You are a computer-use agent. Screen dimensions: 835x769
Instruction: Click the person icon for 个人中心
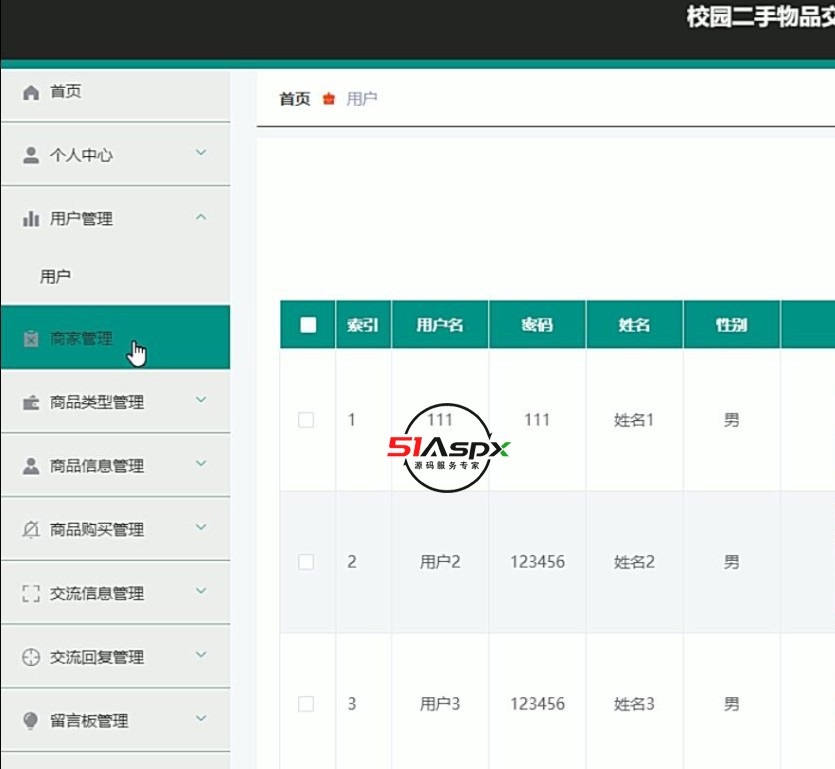(x=31, y=156)
